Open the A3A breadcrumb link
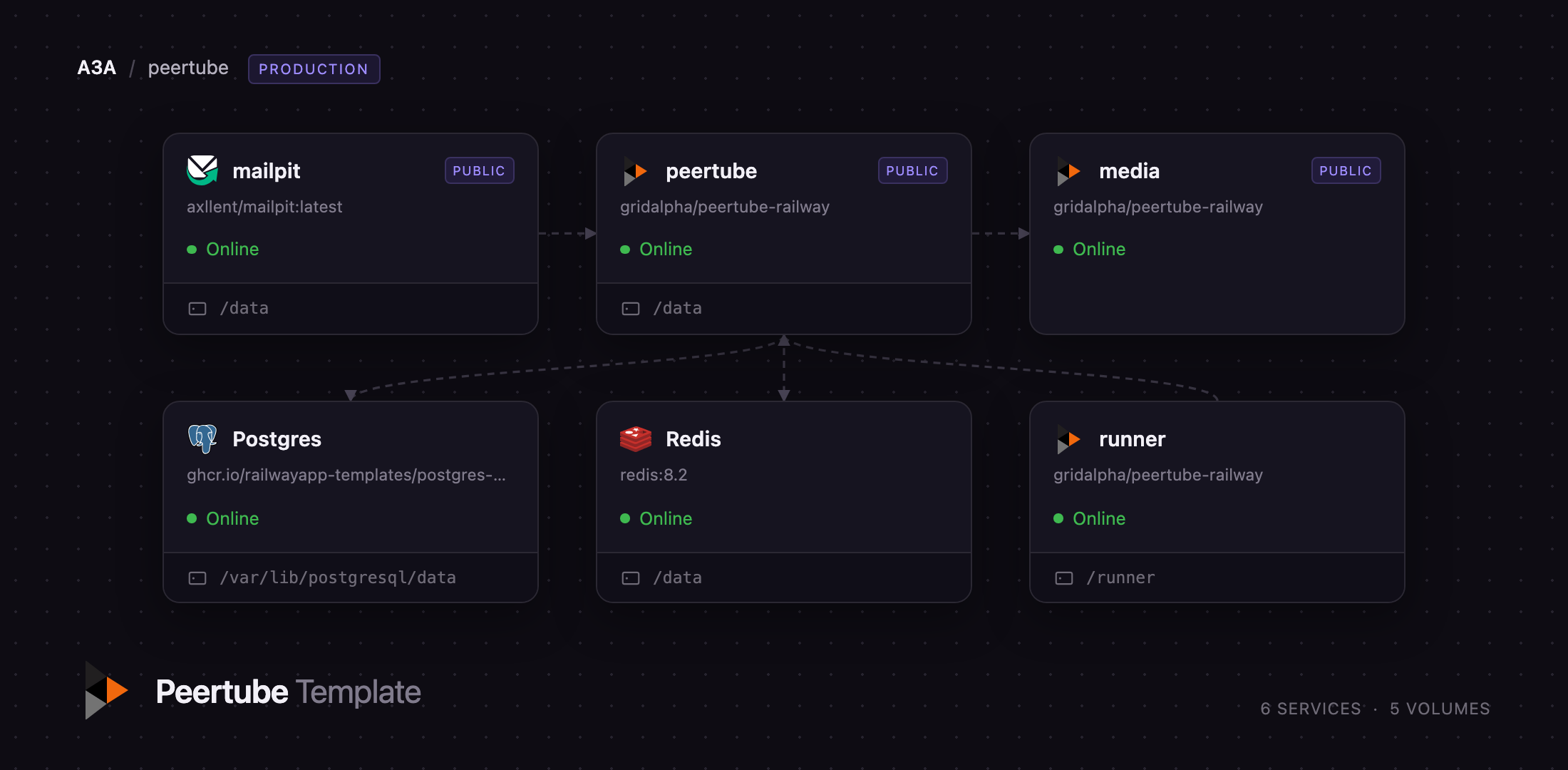Screen dimensions: 1568x770 96,68
